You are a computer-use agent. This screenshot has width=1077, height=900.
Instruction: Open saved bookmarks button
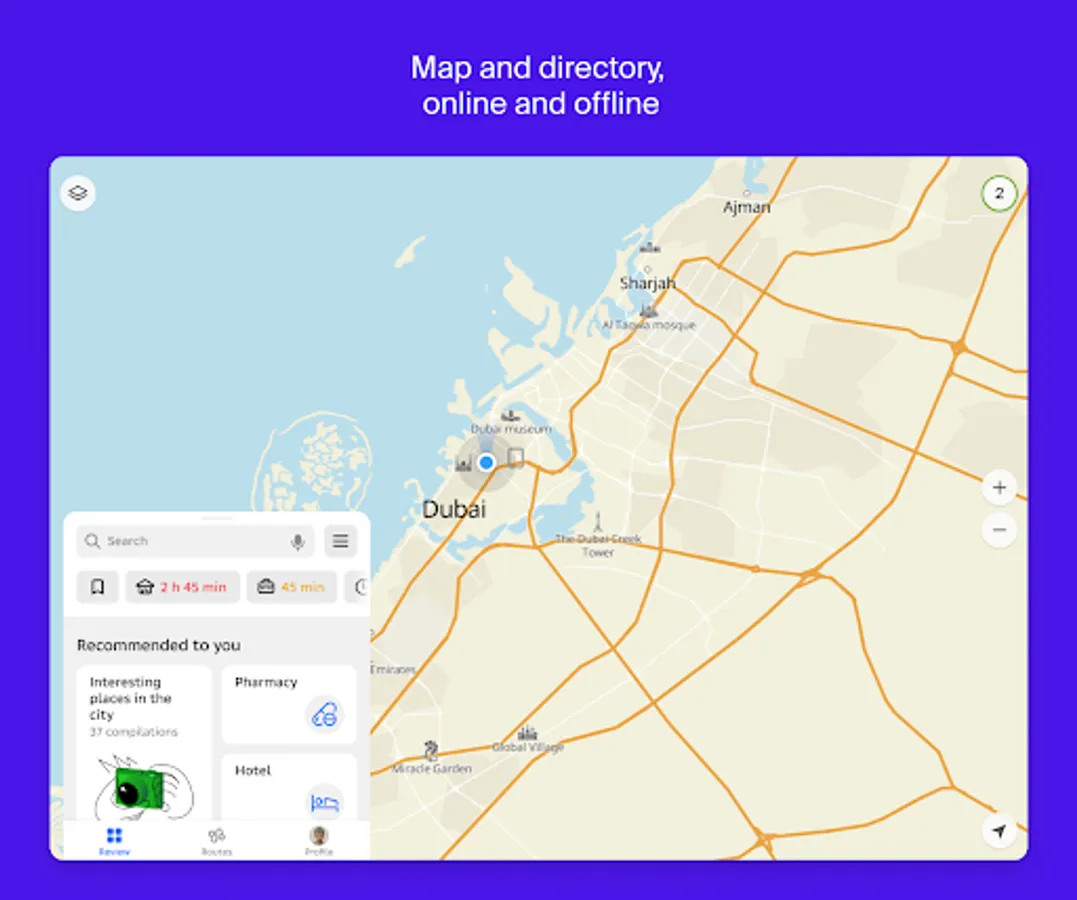(x=98, y=587)
